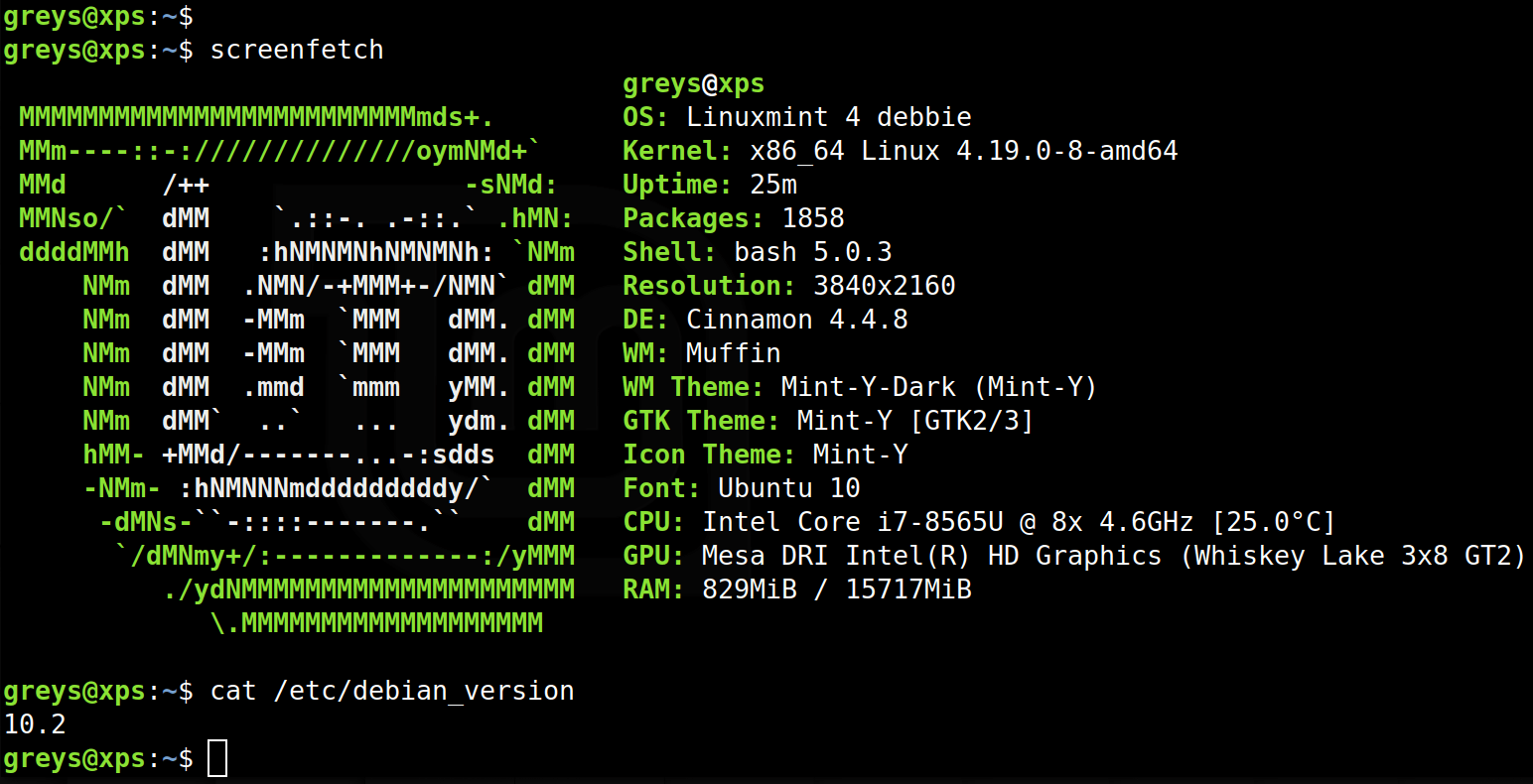Click the cat /etc/debian_version command

point(391,691)
